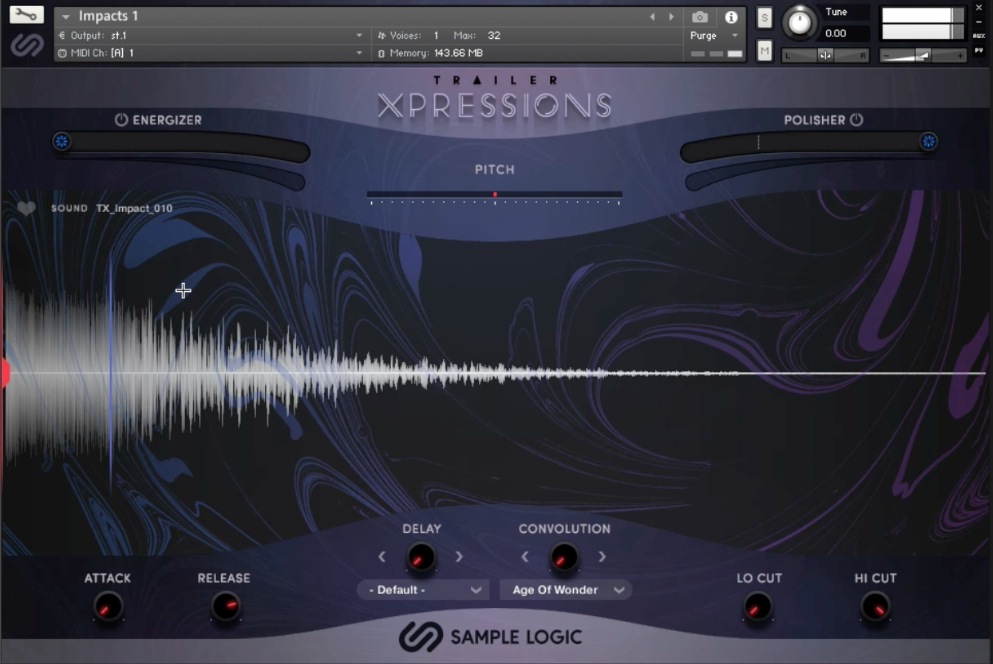993x664 pixels.
Task: Click the Release knob
Action: pyautogui.click(x=225, y=606)
